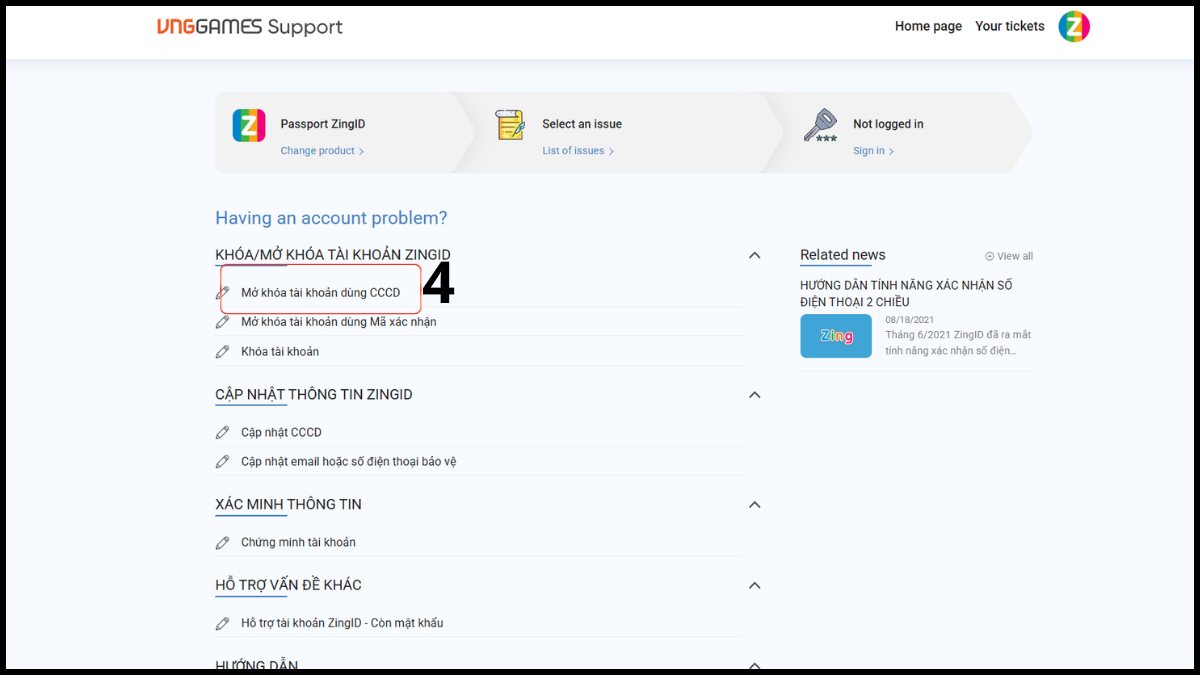Click pencil icon beside Khóa tài khoản

tap(223, 352)
